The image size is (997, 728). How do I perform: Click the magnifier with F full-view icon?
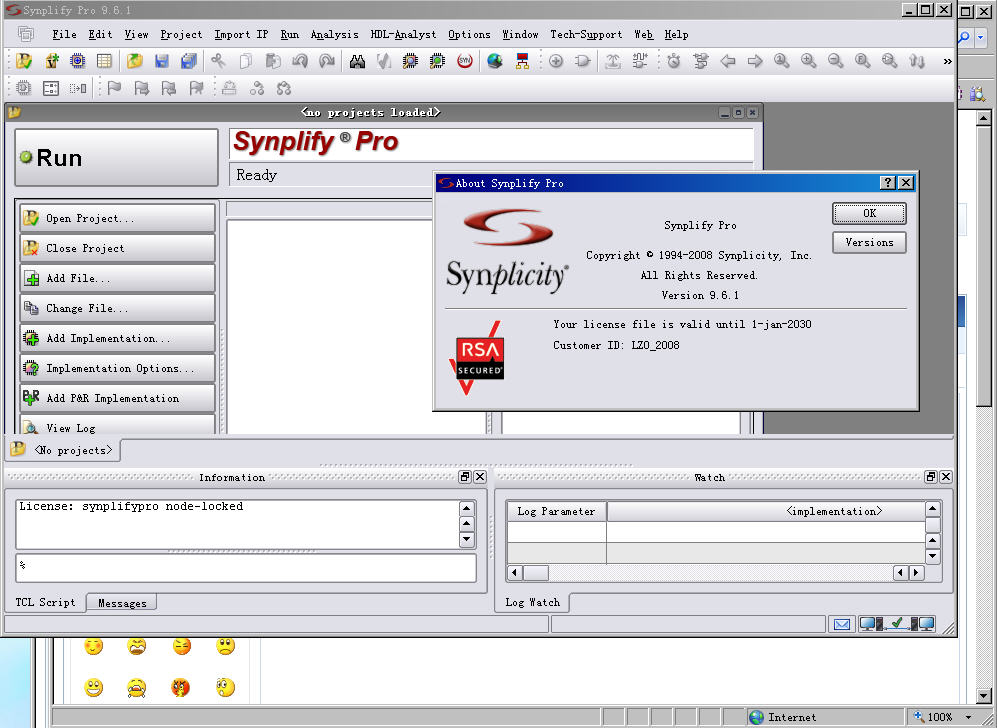pyautogui.click(x=862, y=61)
